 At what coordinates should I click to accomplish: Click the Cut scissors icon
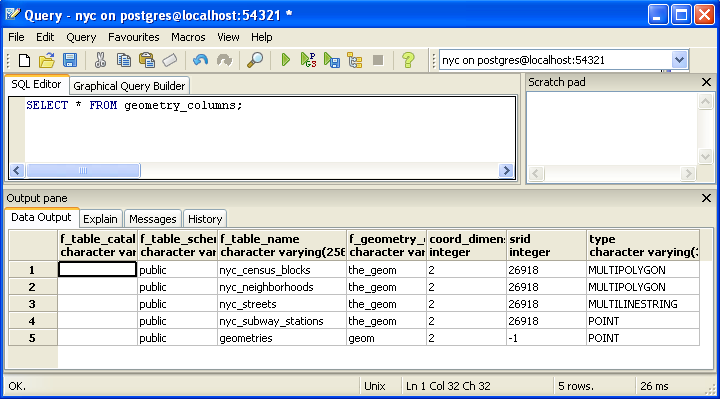tap(100, 60)
